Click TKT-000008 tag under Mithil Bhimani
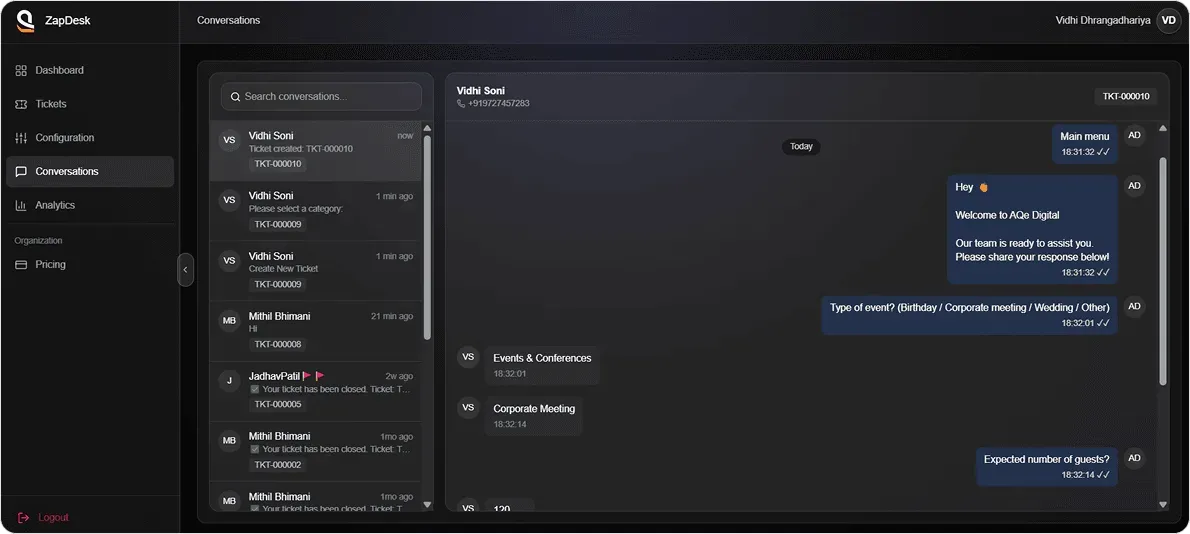 (x=278, y=344)
